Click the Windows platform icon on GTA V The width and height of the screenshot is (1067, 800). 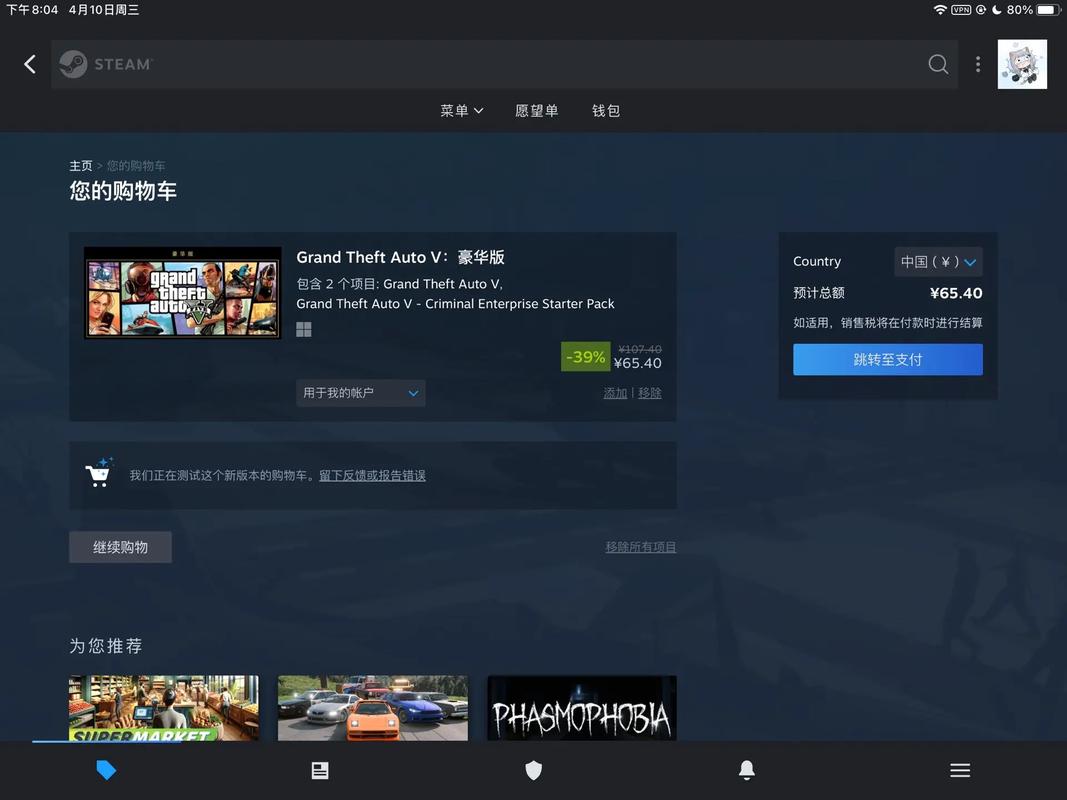pyautogui.click(x=304, y=328)
